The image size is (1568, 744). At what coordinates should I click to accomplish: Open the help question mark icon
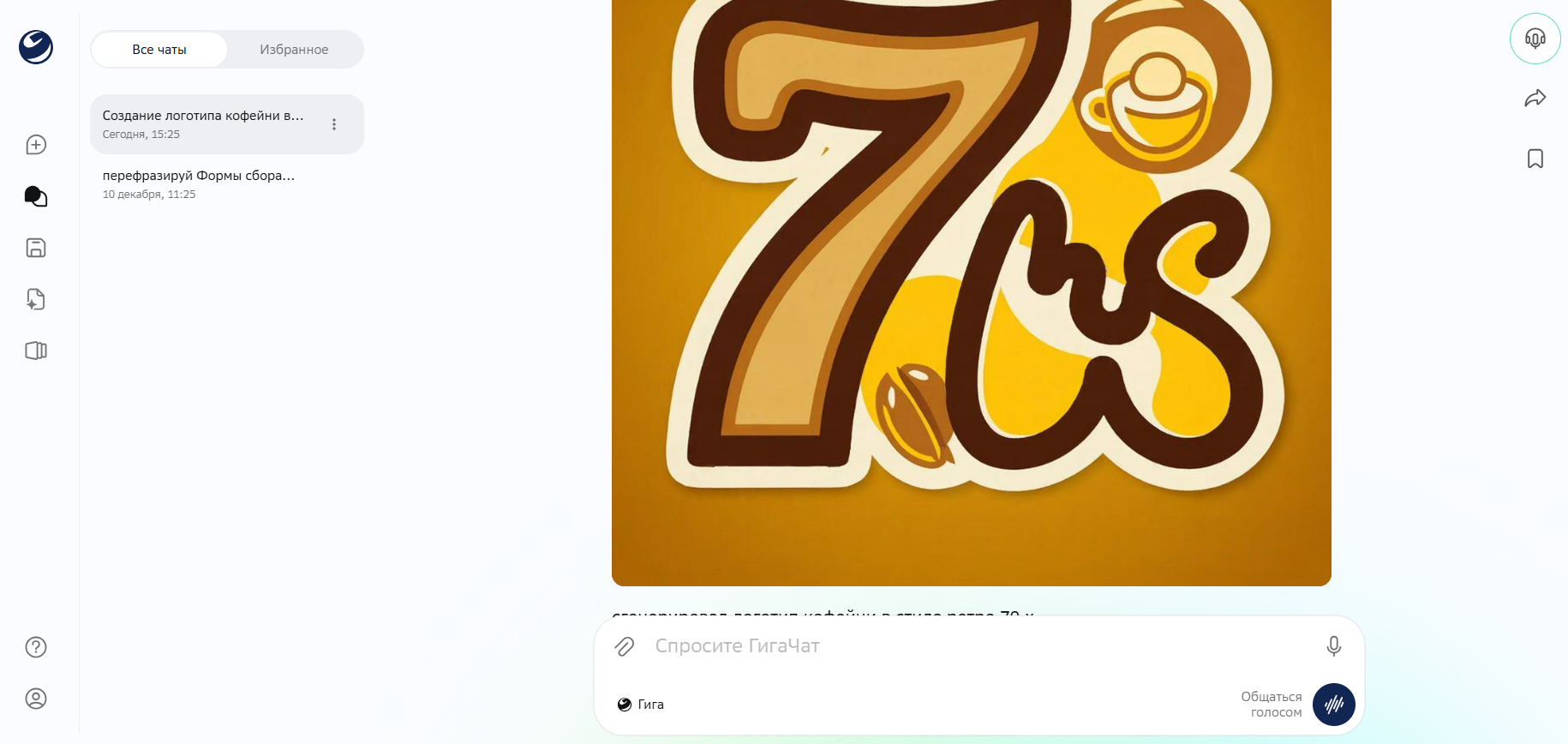36,647
